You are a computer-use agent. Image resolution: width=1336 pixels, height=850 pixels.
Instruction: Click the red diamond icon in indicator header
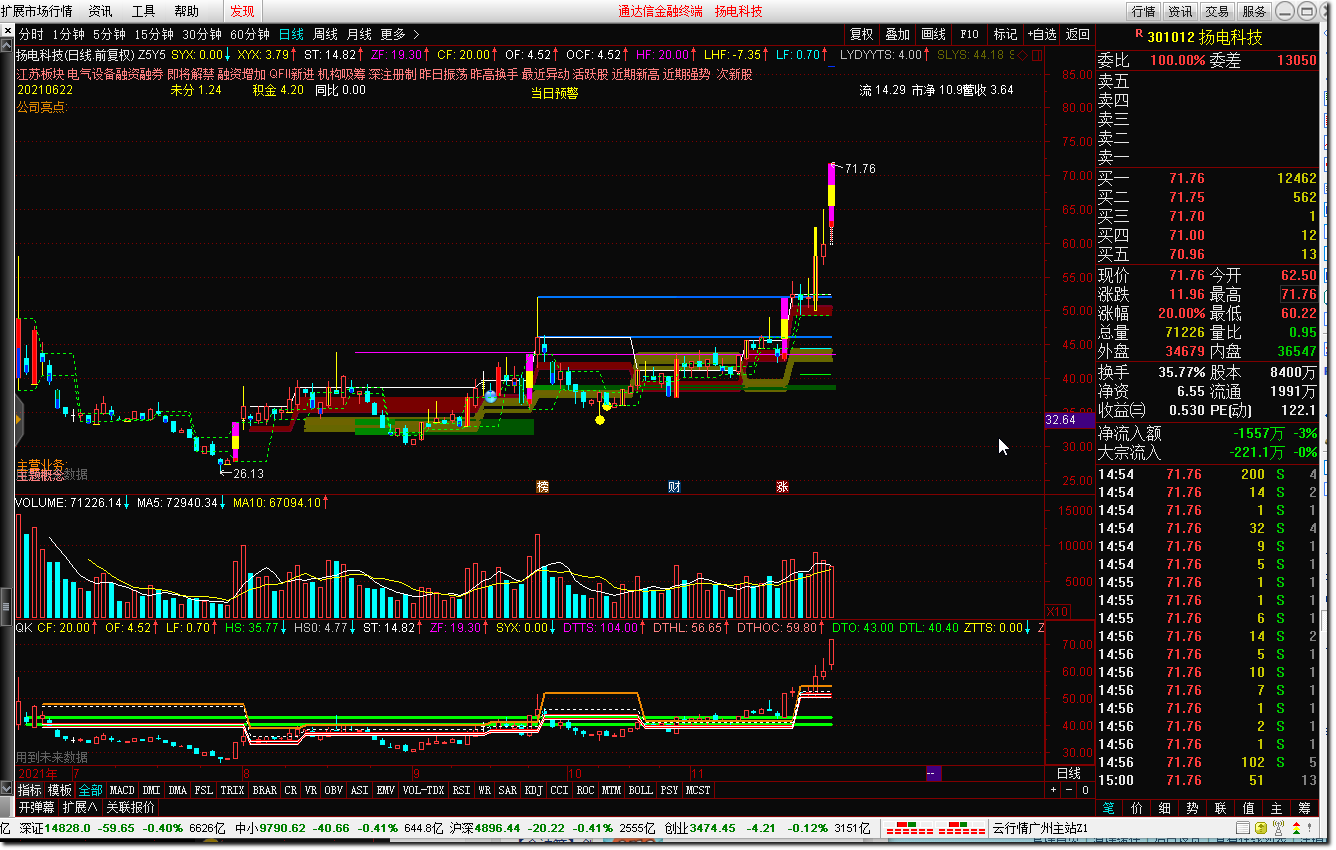click(1022, 54)
